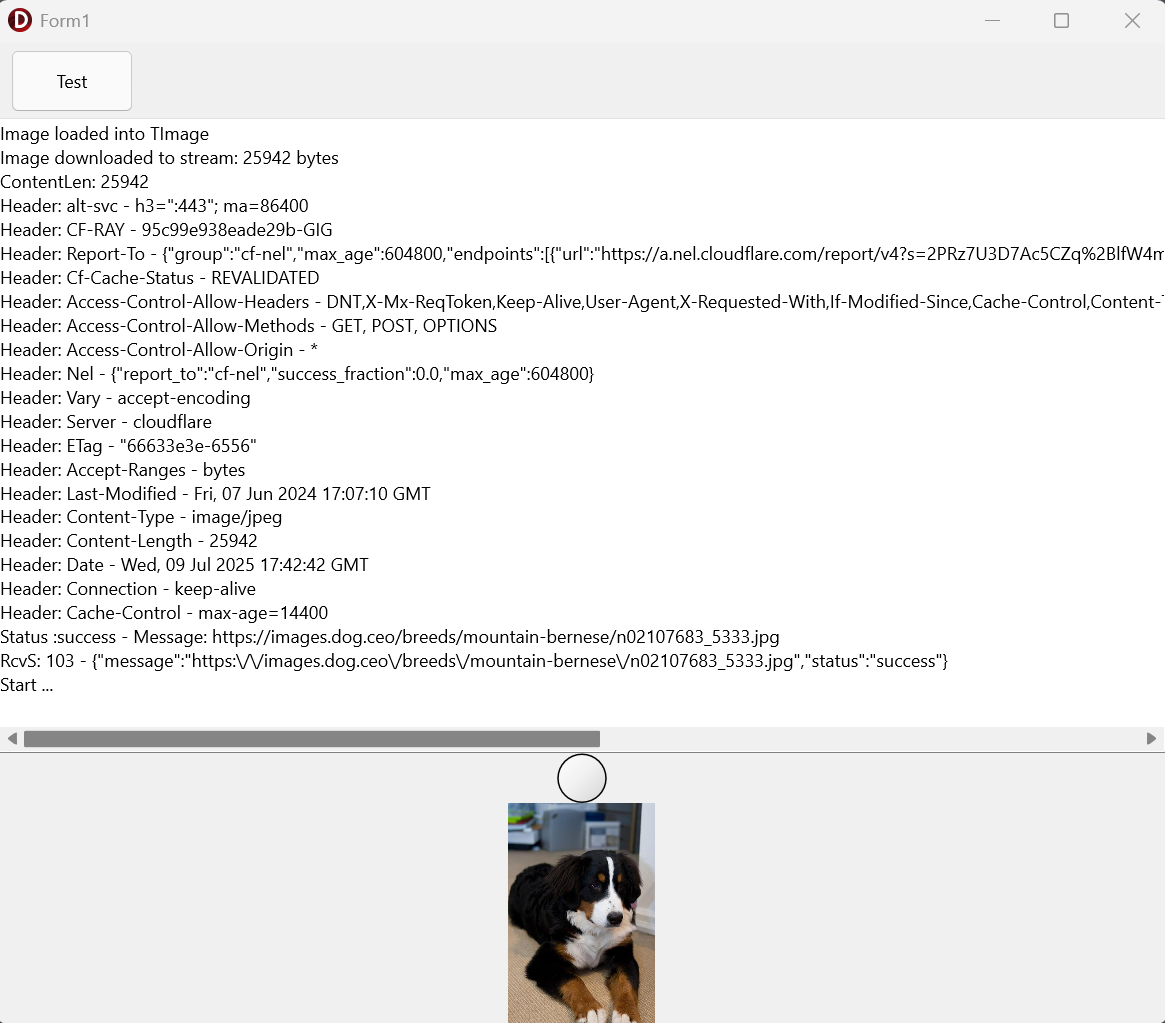Click the 'Header: alt-svc' log line

(x=155, y=206)
